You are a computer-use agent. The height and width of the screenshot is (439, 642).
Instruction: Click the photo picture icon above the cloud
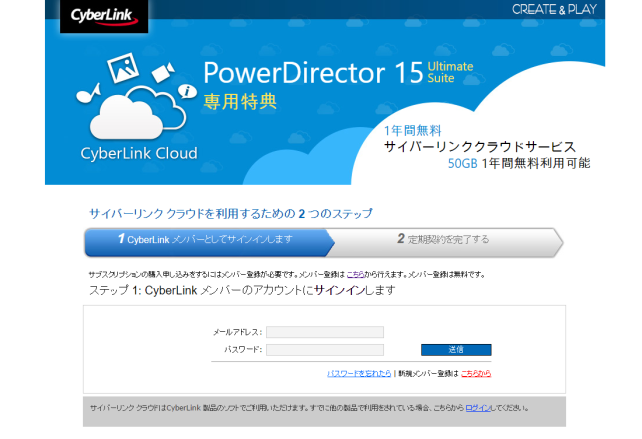click(x=123, y=68)
